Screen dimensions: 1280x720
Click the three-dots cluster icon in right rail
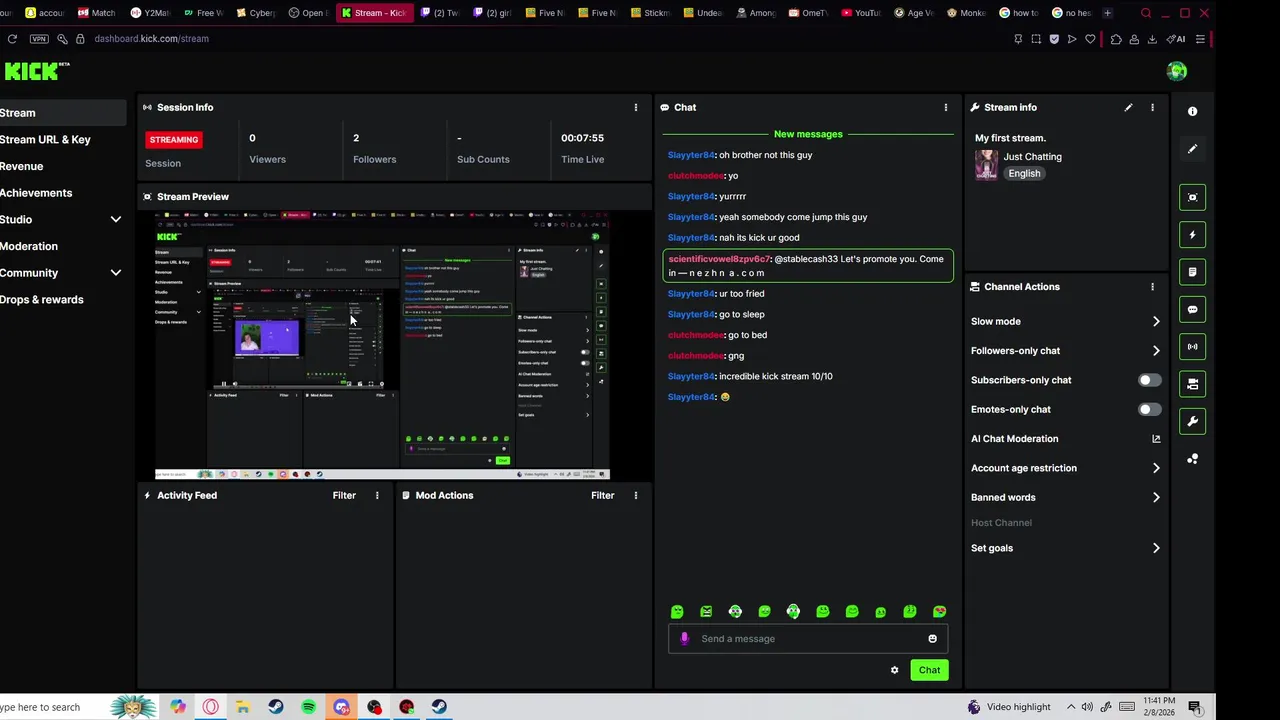pyautogui.click(x=1192, y=459)
